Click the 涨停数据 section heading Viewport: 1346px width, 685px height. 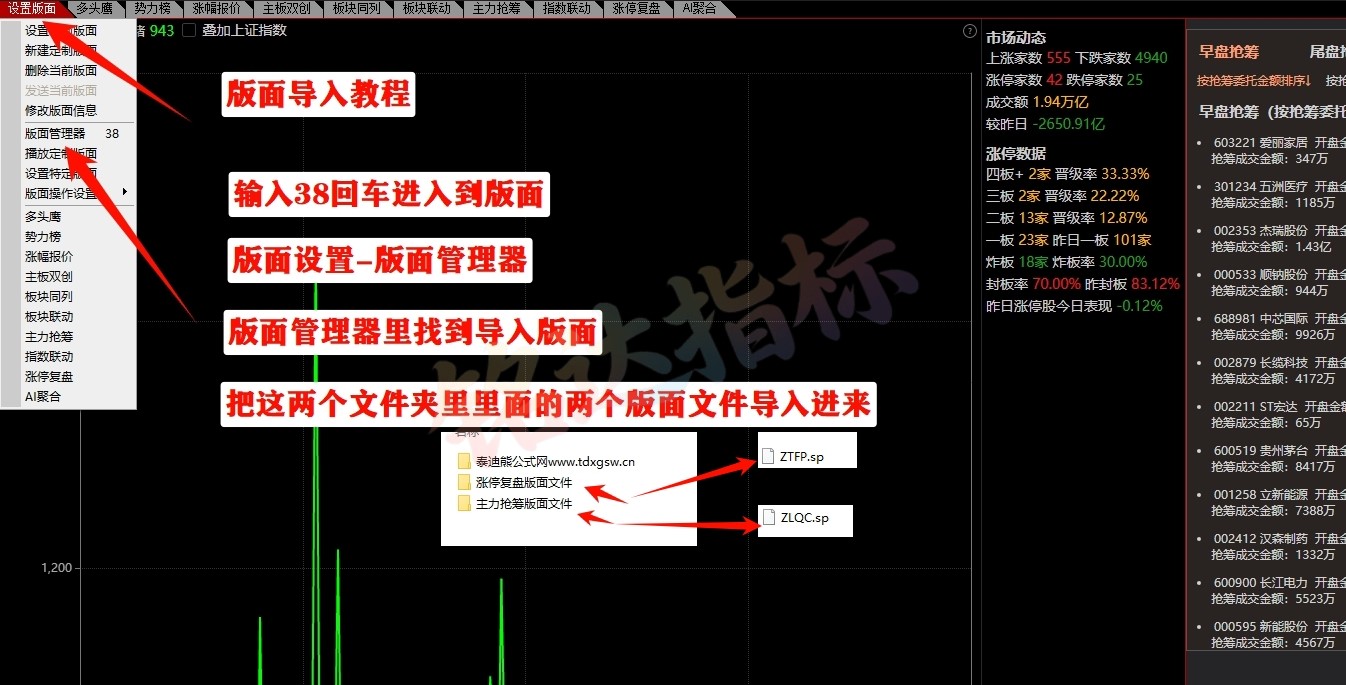1016,153
